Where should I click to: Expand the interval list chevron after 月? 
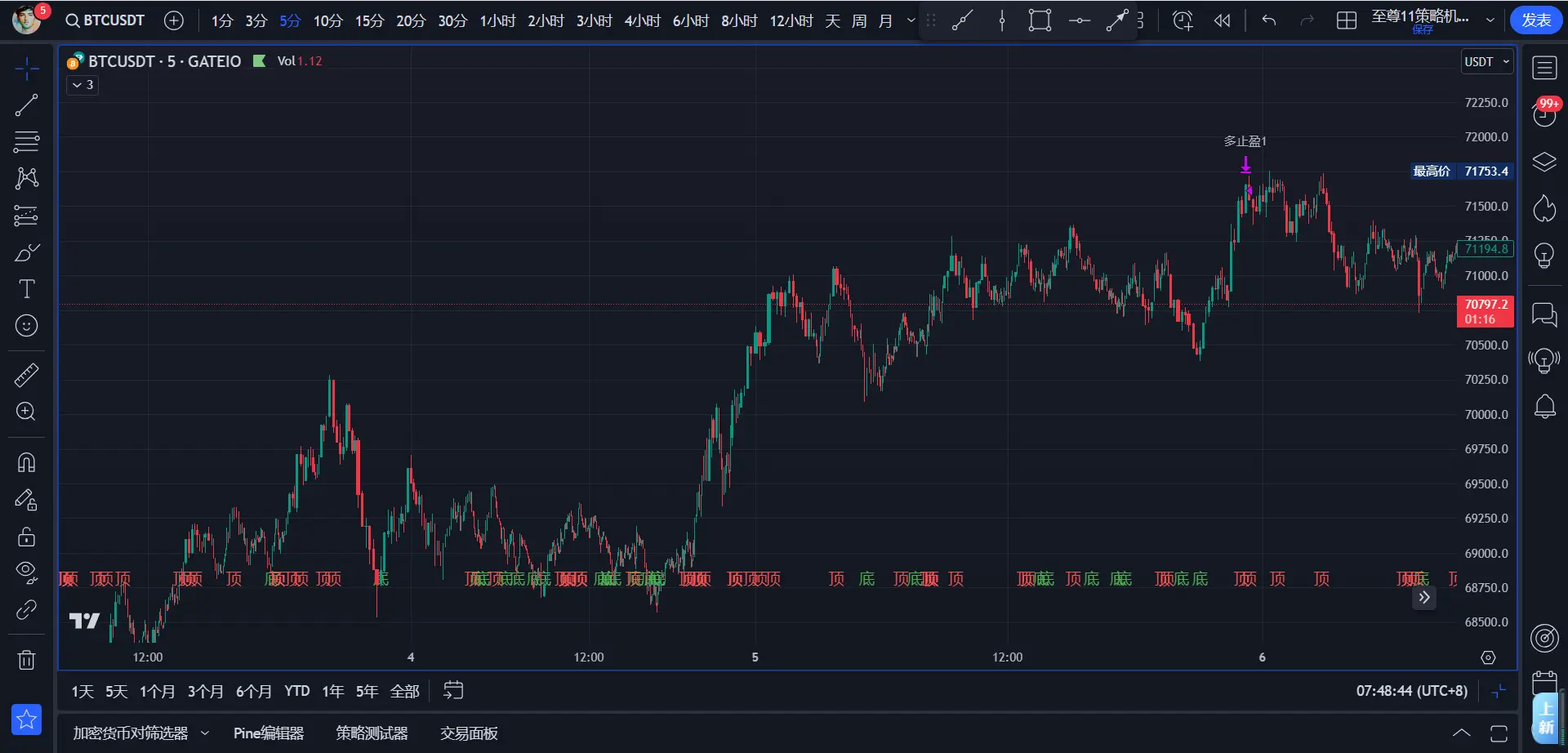pyautogui.click(x=911, y=20)
